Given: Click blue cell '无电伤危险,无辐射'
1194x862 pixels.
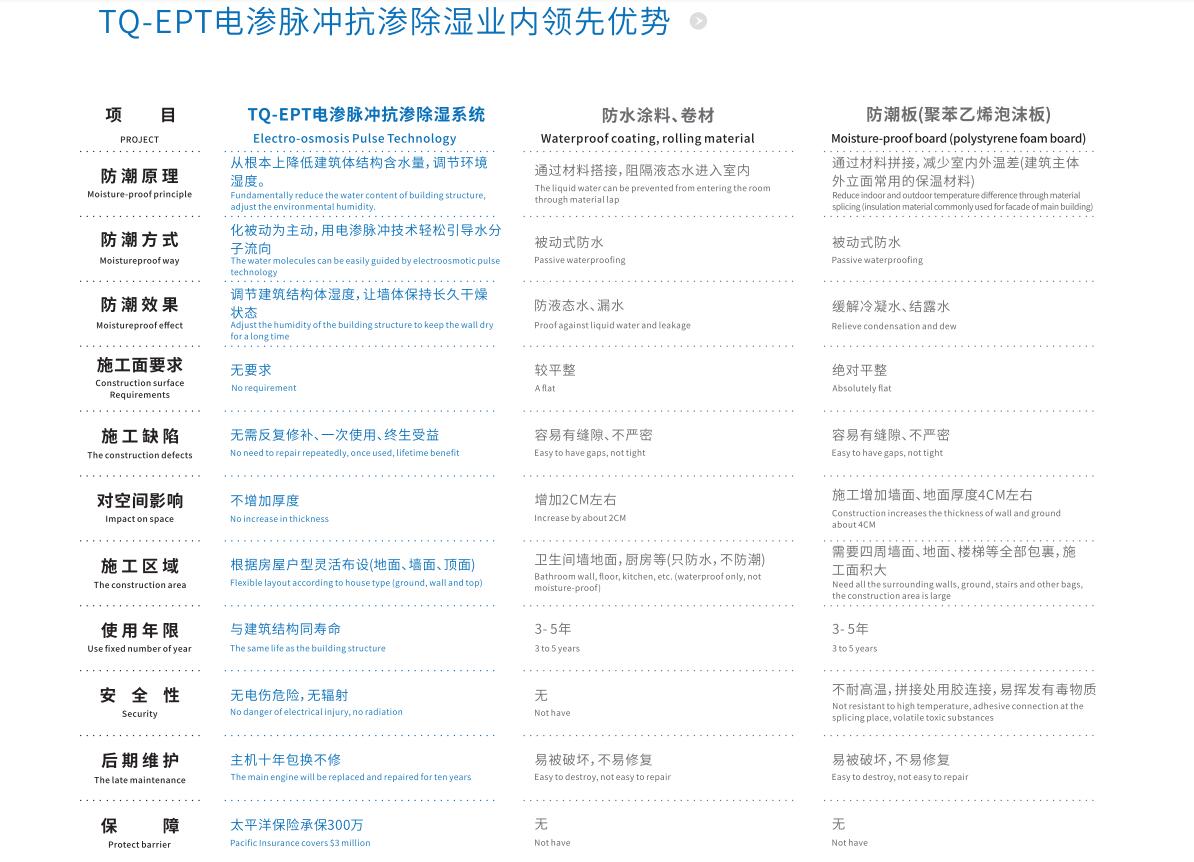Looking at the screenshot, I should pyautogui.click(x=289, y=695).
